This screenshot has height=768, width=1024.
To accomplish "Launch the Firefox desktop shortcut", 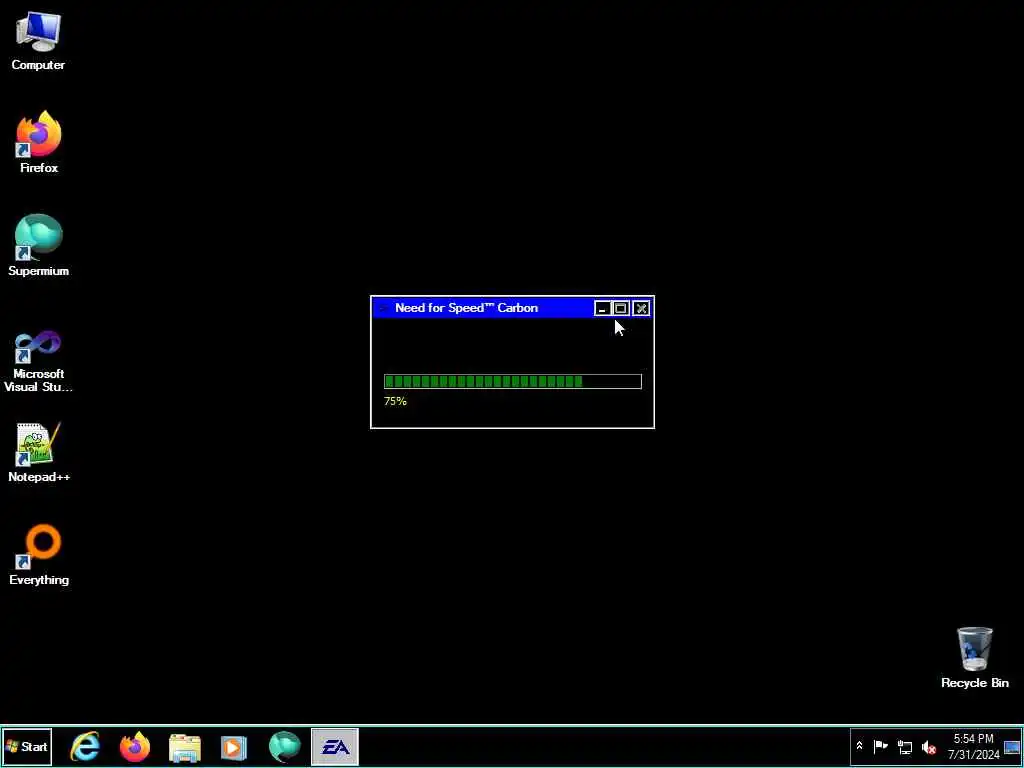I will click(39, 142).
